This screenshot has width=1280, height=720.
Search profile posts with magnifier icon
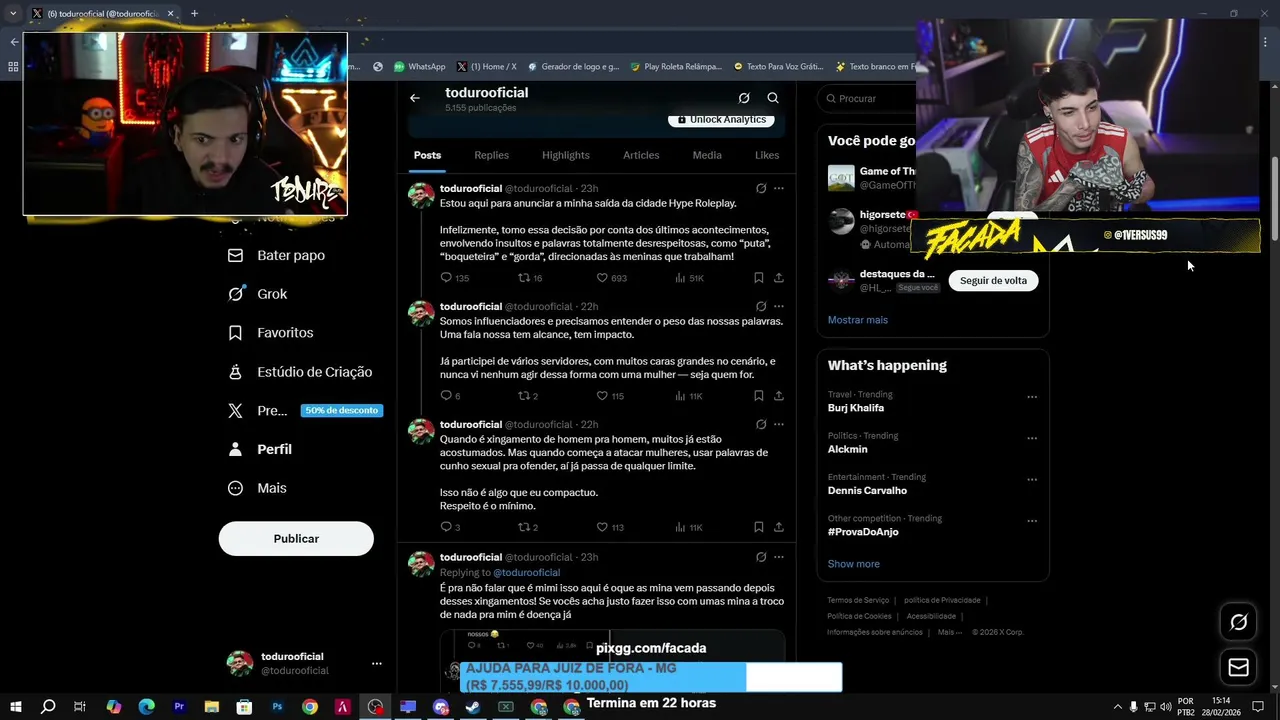773,98
